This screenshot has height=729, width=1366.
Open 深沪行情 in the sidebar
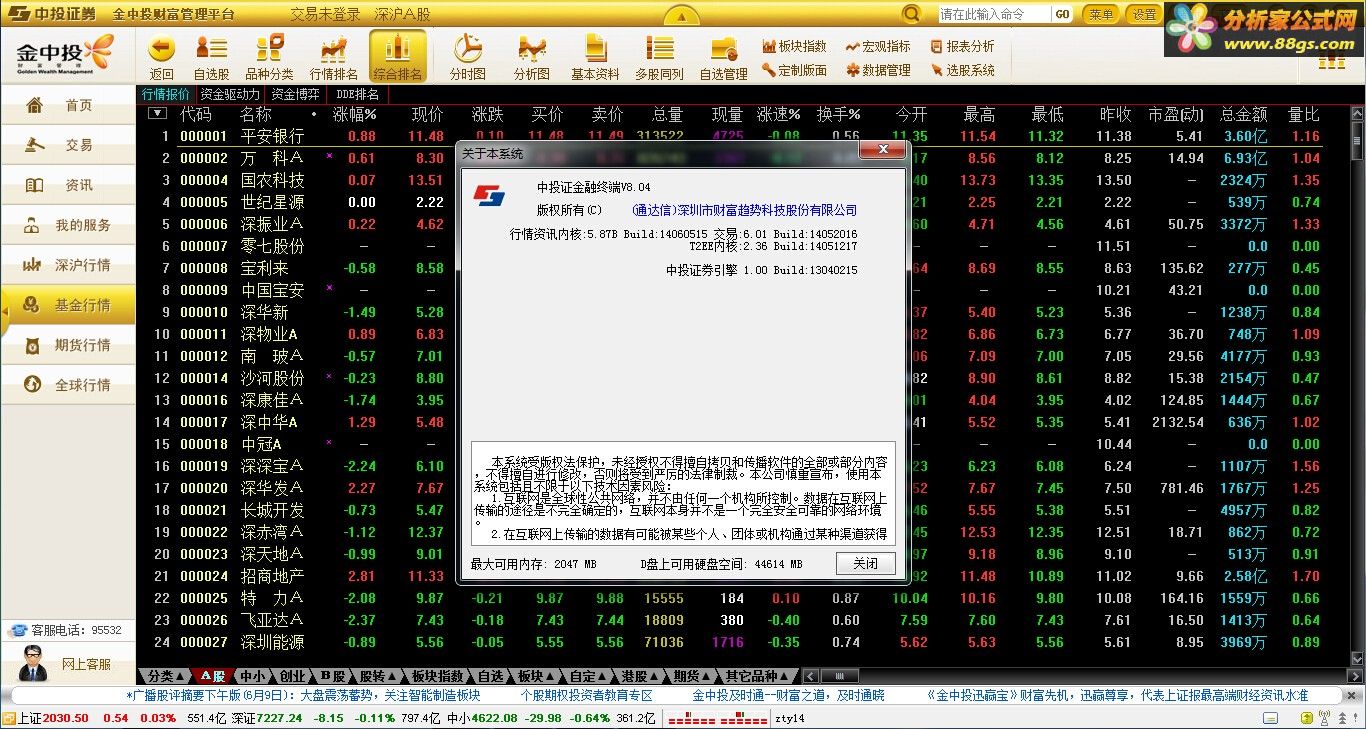tap(68, 265)
